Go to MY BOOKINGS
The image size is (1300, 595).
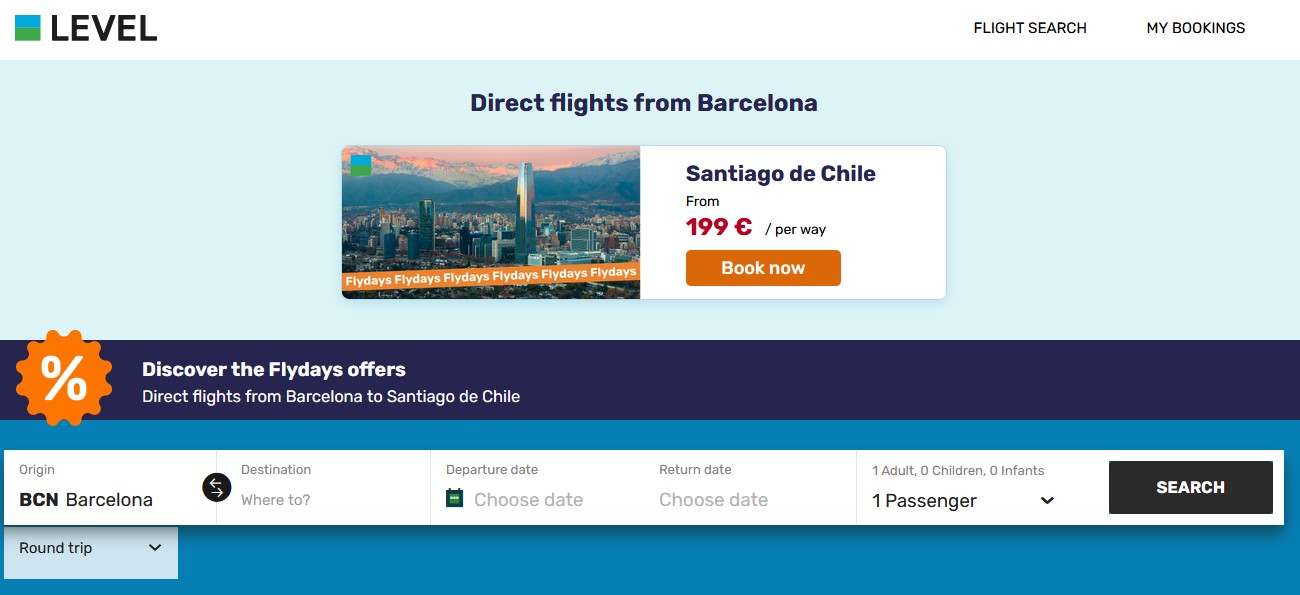(1196, 28)
